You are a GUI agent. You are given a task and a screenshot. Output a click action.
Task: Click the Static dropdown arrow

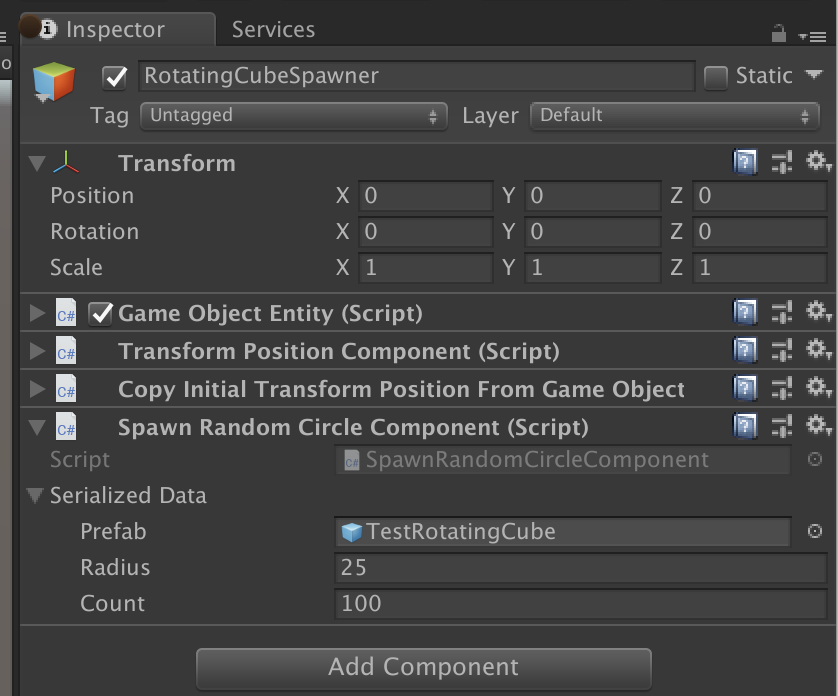click(x=813, y=75)
